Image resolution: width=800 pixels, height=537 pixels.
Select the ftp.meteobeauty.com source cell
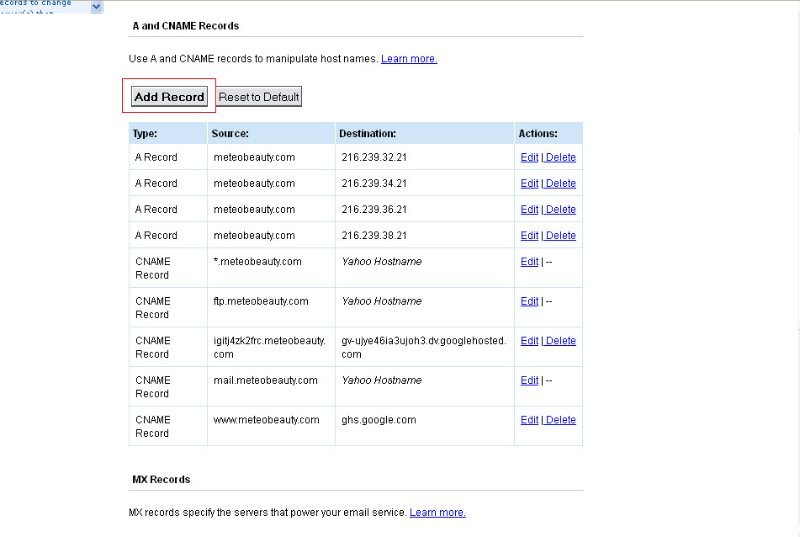pos(271,308)
